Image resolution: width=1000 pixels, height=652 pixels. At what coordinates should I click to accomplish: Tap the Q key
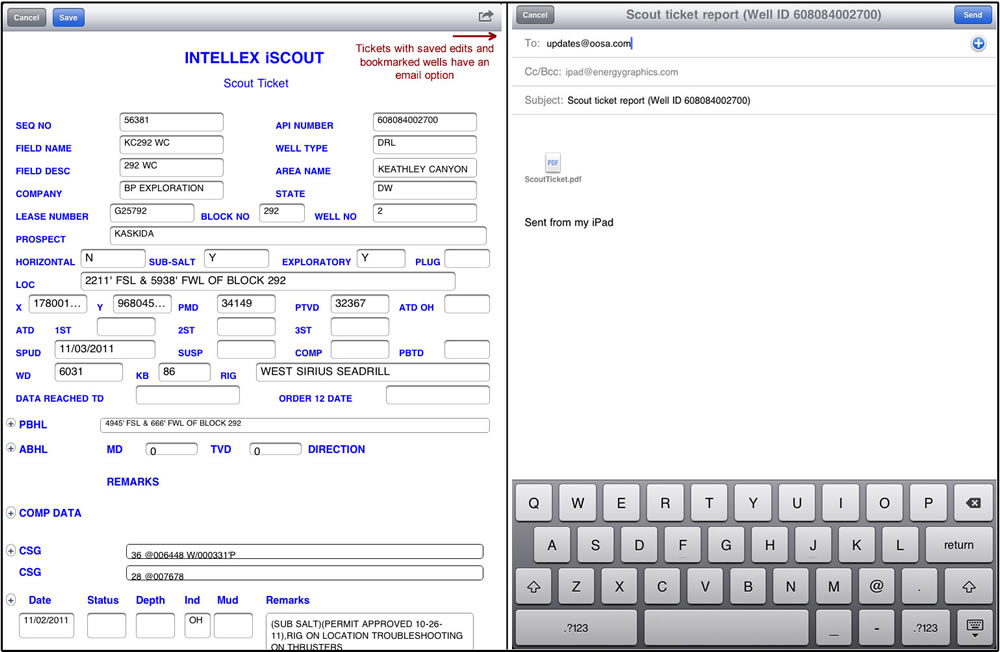click(534, 503)
